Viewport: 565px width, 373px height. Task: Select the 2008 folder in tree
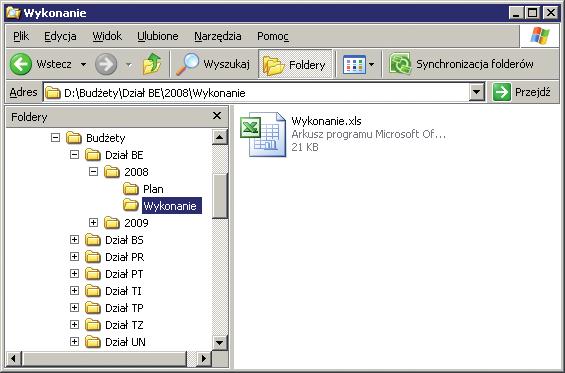pos(136,172)
